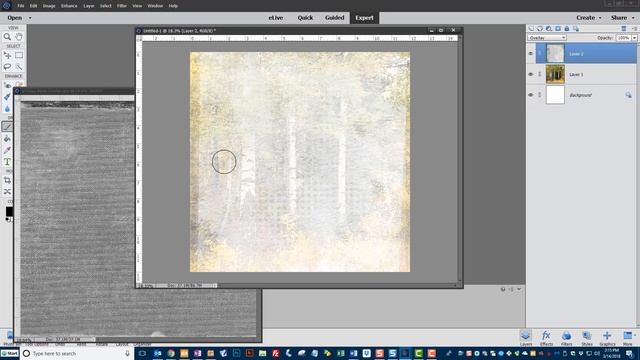640x360 pixels.
Task: Open the More panel options
Action: (628, 338)
